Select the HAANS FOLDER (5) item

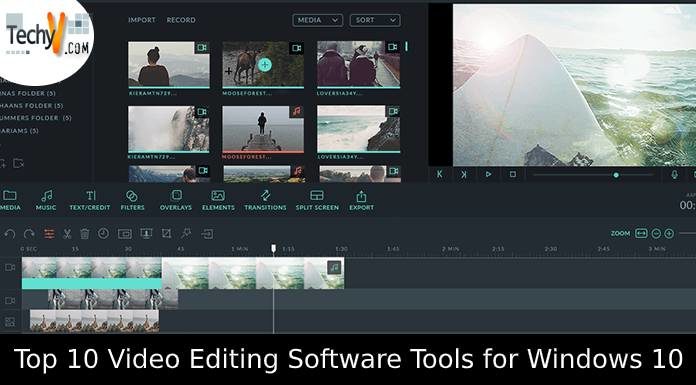[x=32, y=106]
